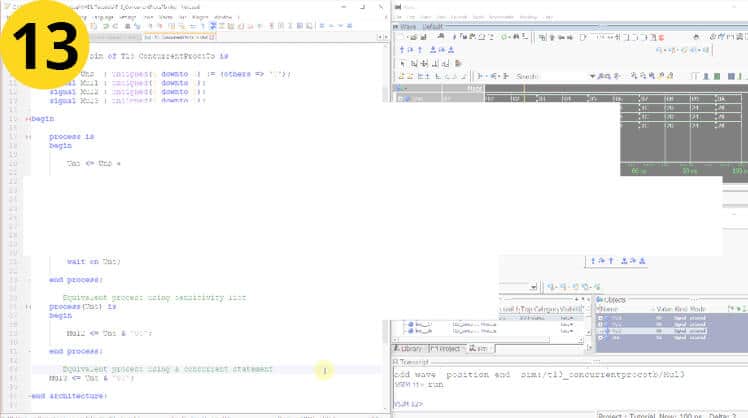Select the highlighted third signal in Objects
This screenshot has width=748, height=418.
pos(653,331)
